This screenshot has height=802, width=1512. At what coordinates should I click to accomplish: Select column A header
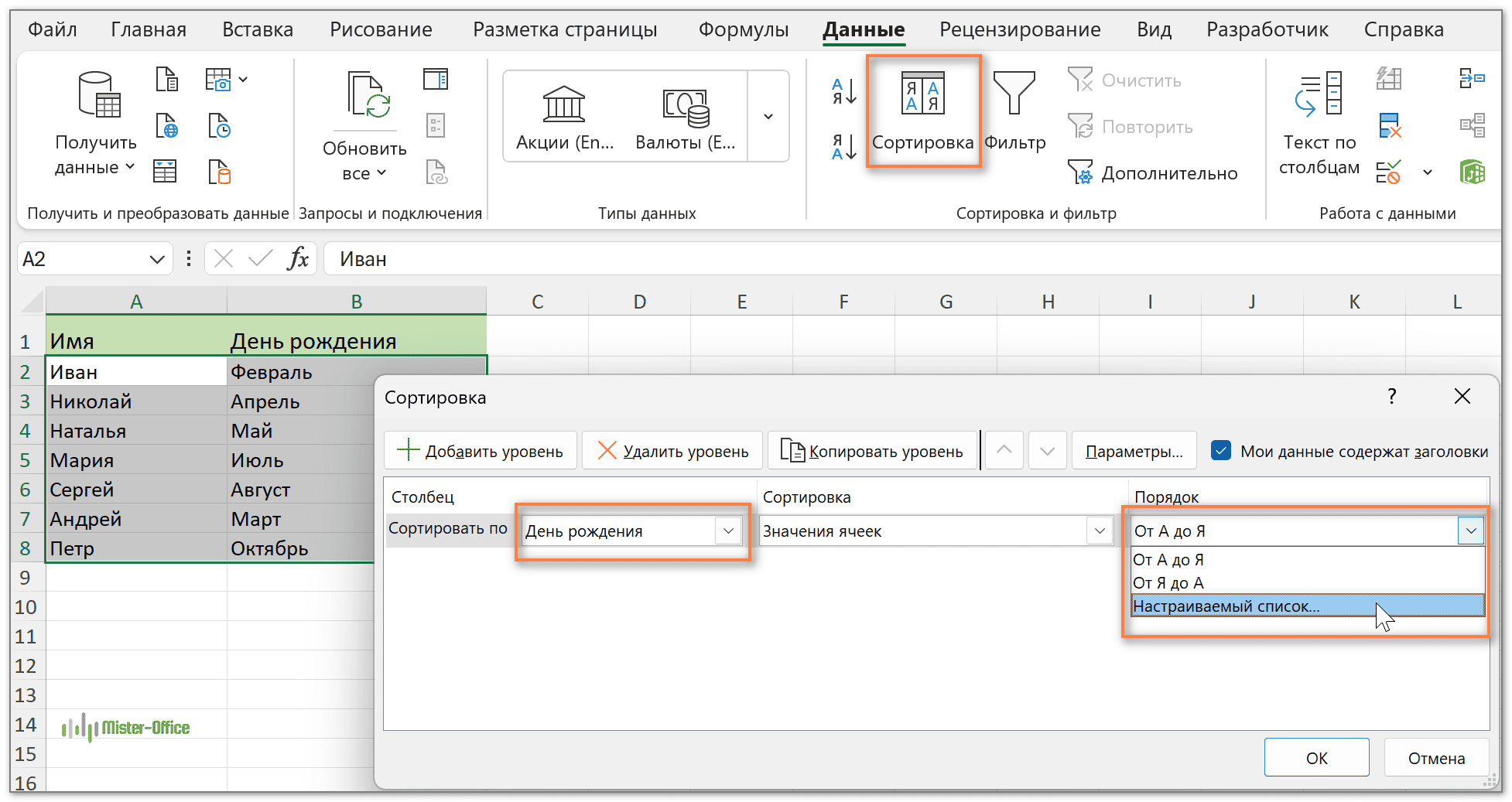[136, 301]
